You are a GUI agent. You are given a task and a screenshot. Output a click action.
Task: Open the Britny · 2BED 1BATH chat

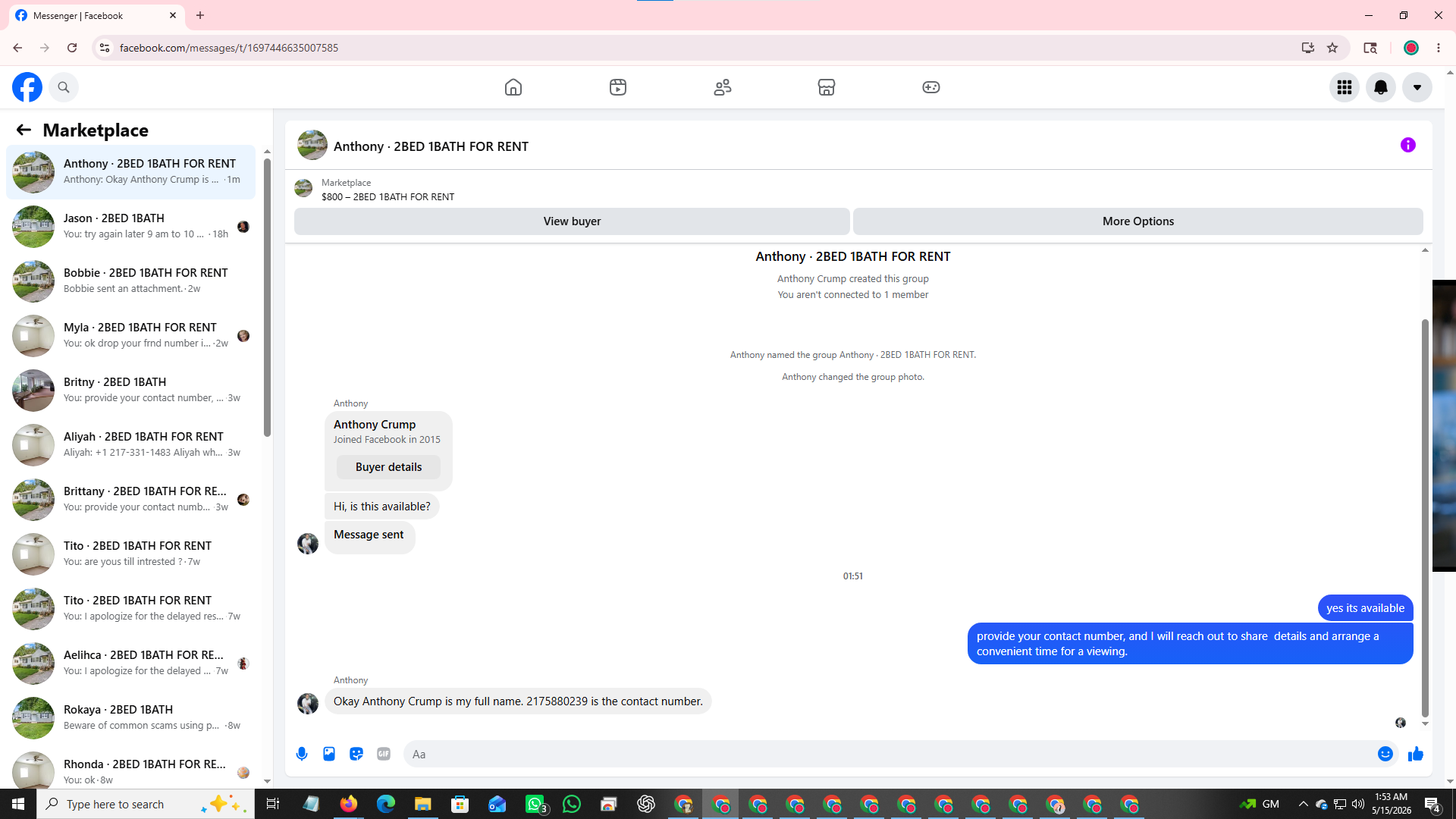click(131, 391)
